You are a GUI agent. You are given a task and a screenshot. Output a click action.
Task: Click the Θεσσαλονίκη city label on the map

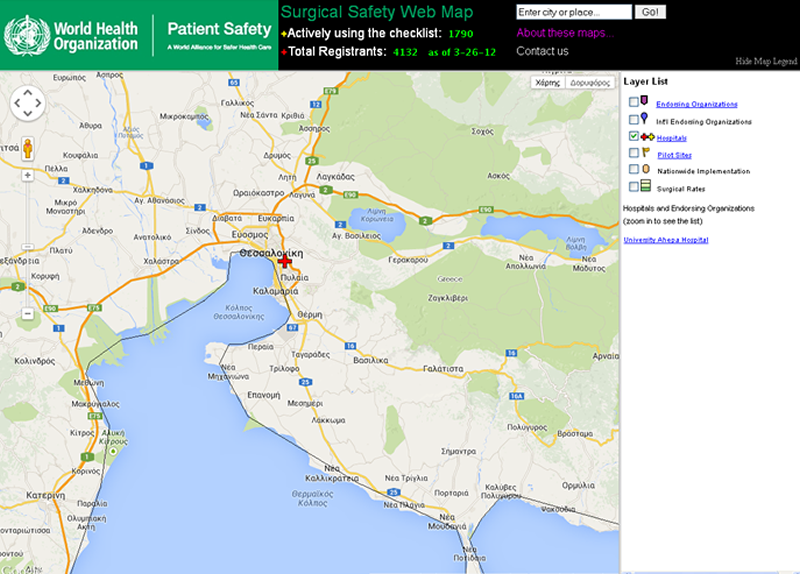click(271, 253)
